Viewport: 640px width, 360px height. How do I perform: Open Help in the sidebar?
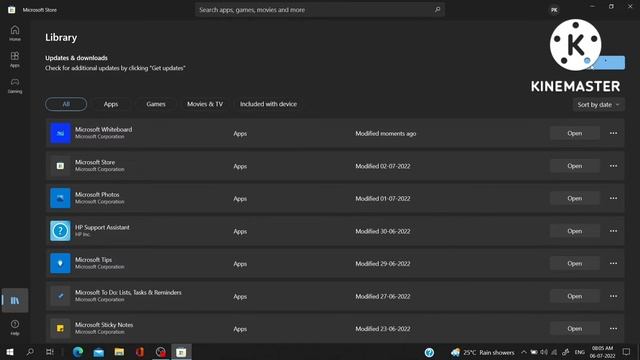coord(15,327)
